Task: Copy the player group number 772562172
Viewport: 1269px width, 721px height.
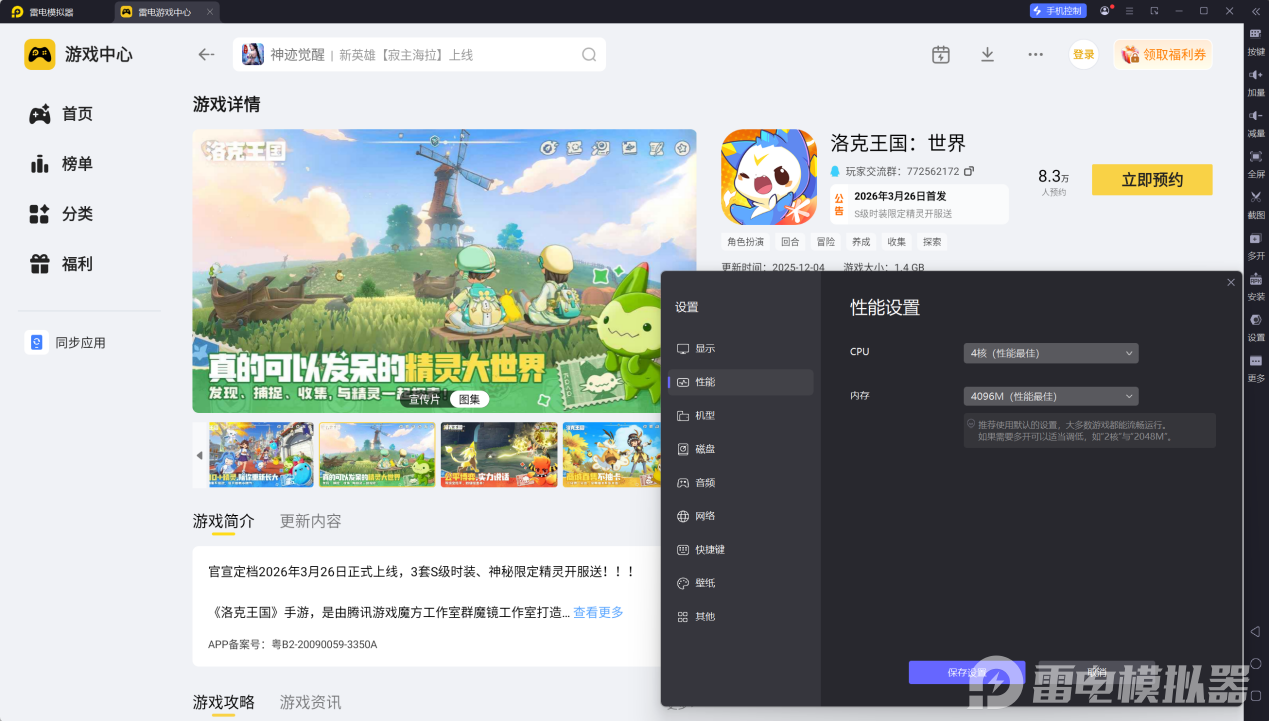Action: 969,172
